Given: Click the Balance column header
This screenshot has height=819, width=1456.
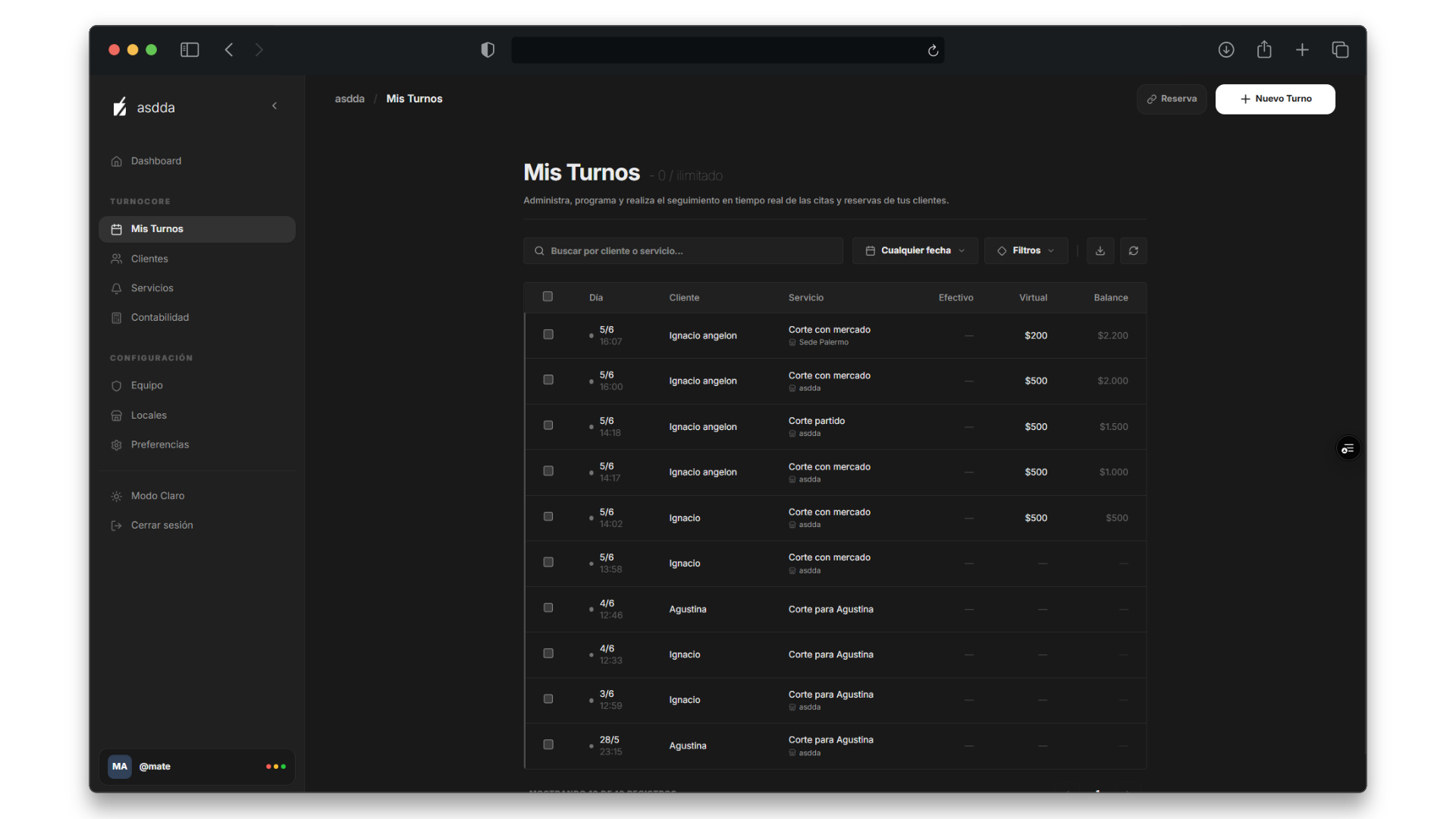Looking at the screenshot, I should coord(1110,297).
